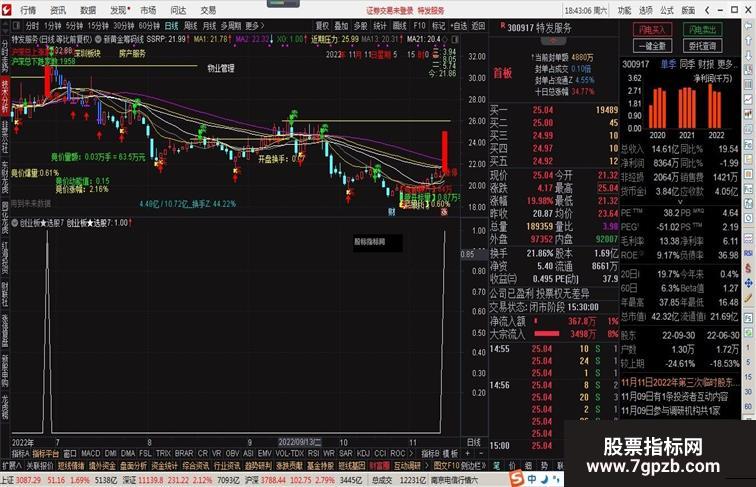Click the 返回 return button
This screenshot has height=487, width=756.
(x=478, y=26)
